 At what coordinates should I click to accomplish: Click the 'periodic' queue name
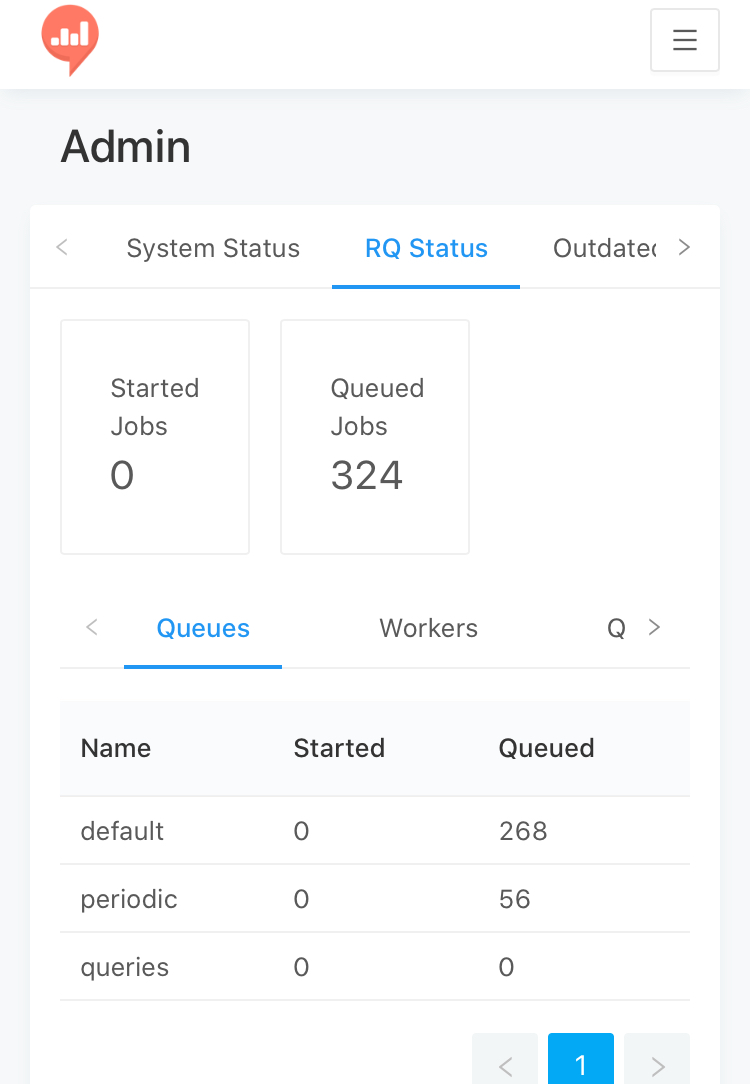129,899
